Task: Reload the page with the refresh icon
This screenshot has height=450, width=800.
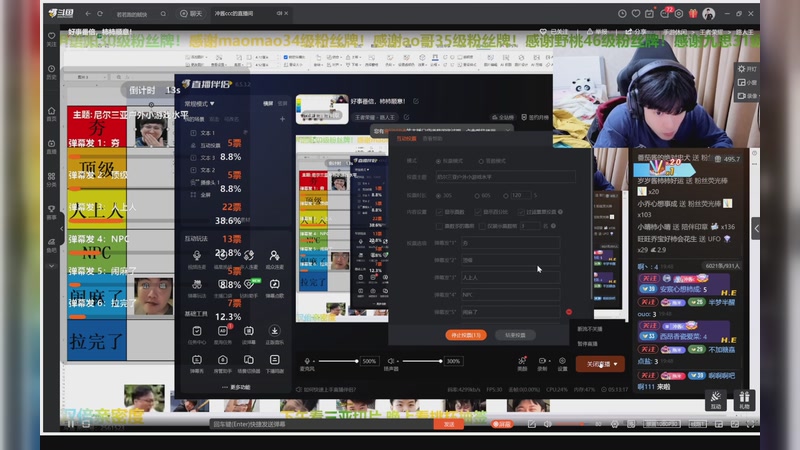Action: (x=100, y=14)
